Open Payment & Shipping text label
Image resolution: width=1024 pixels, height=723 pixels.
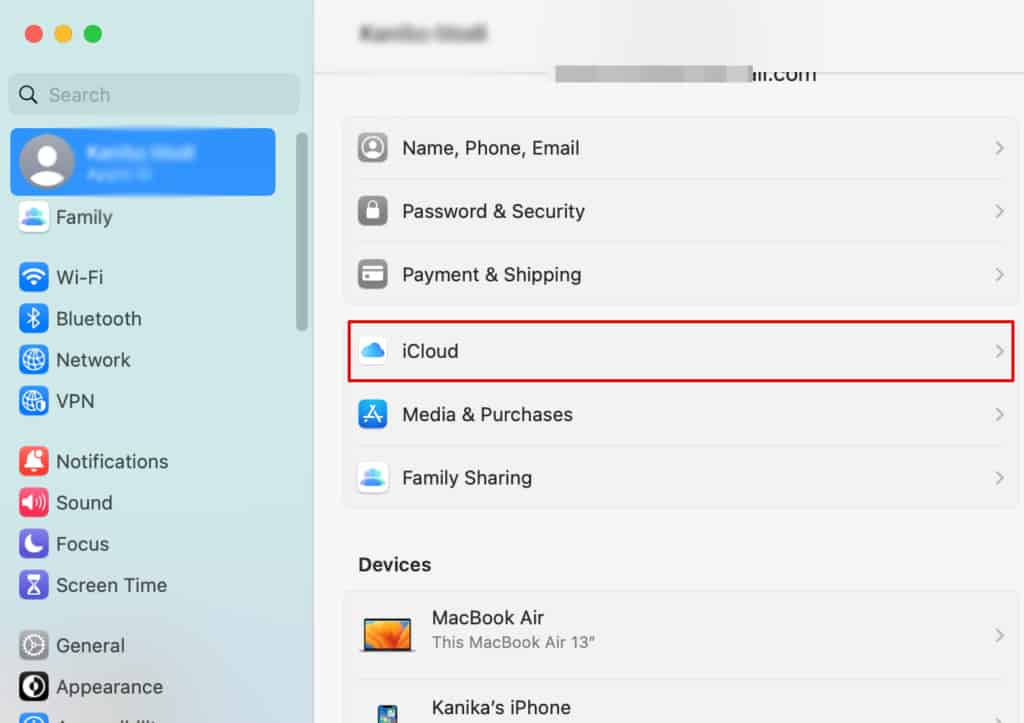coord(492,275)
